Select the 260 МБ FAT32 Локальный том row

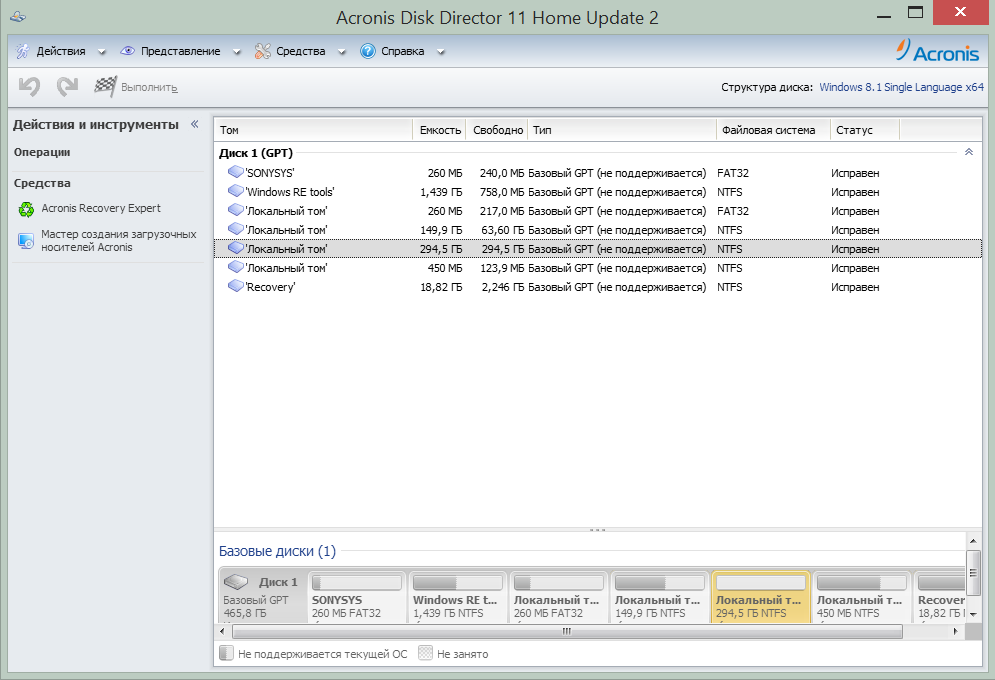click(598, 211)
